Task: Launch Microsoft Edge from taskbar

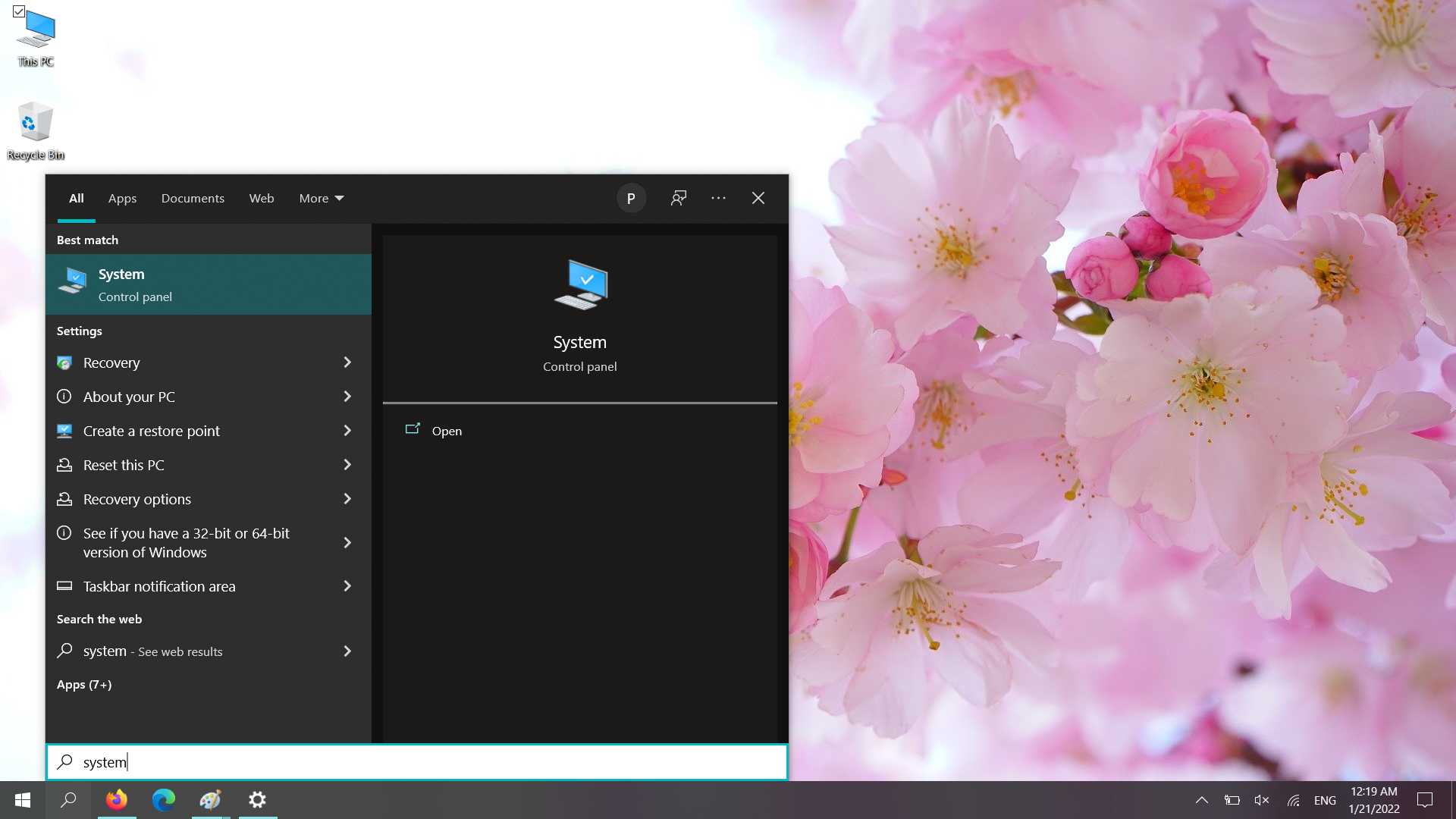Action: pos(164,800)
